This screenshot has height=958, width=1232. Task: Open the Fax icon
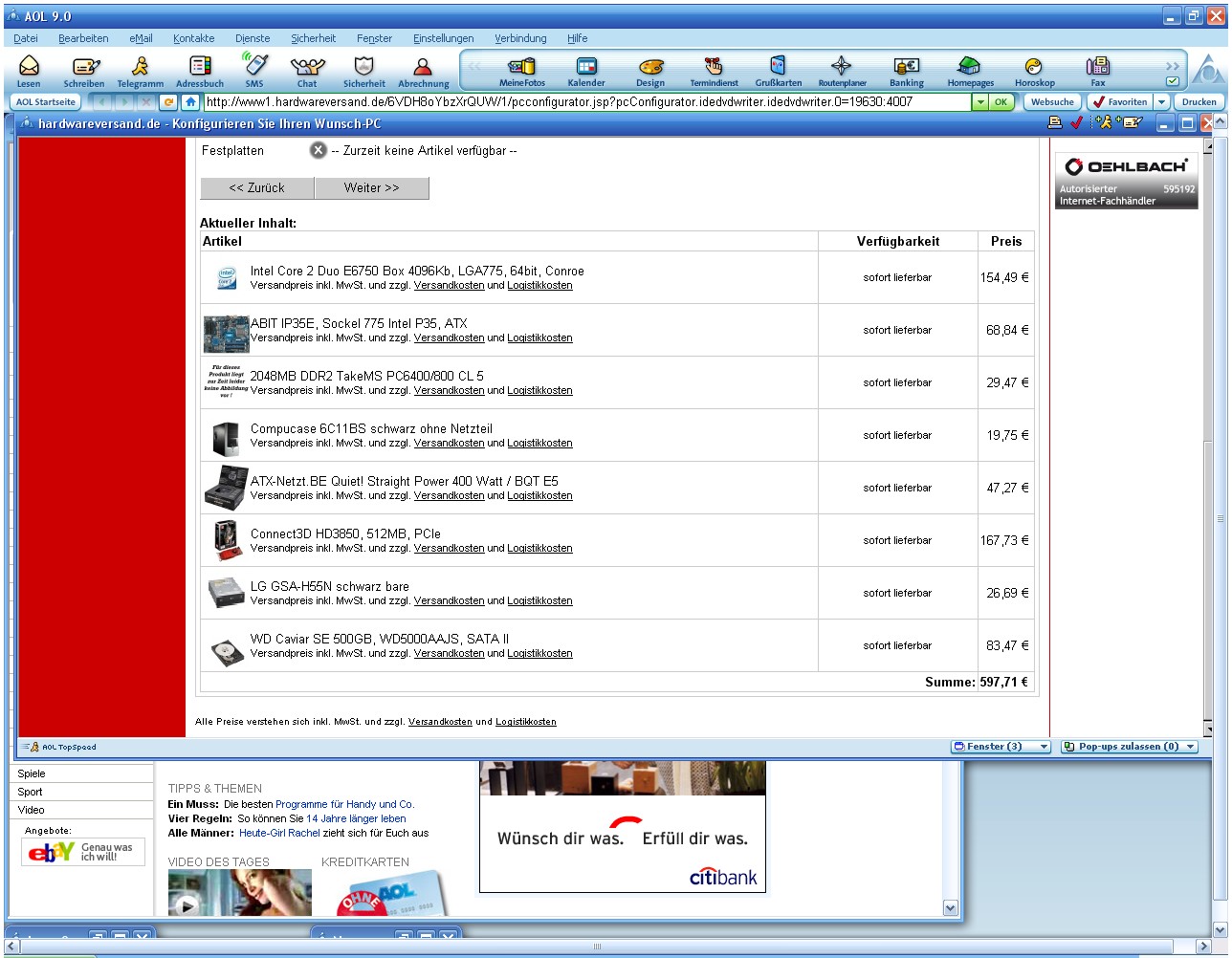click(1098, 71)
